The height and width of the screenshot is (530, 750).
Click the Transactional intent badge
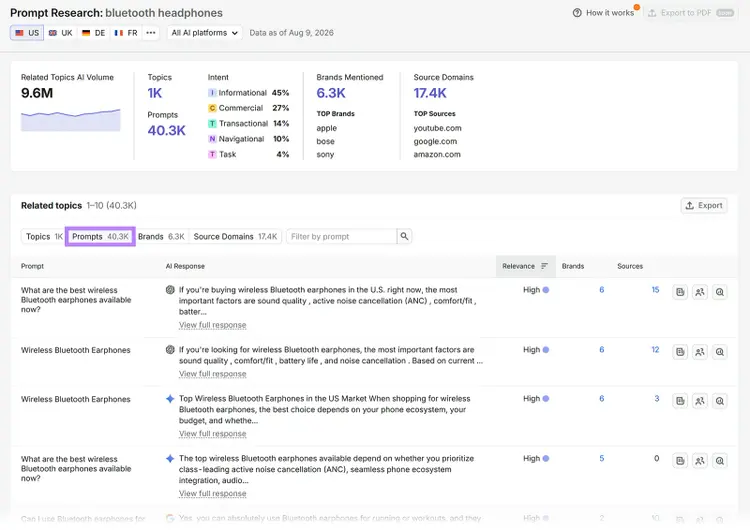click(212, 123)
